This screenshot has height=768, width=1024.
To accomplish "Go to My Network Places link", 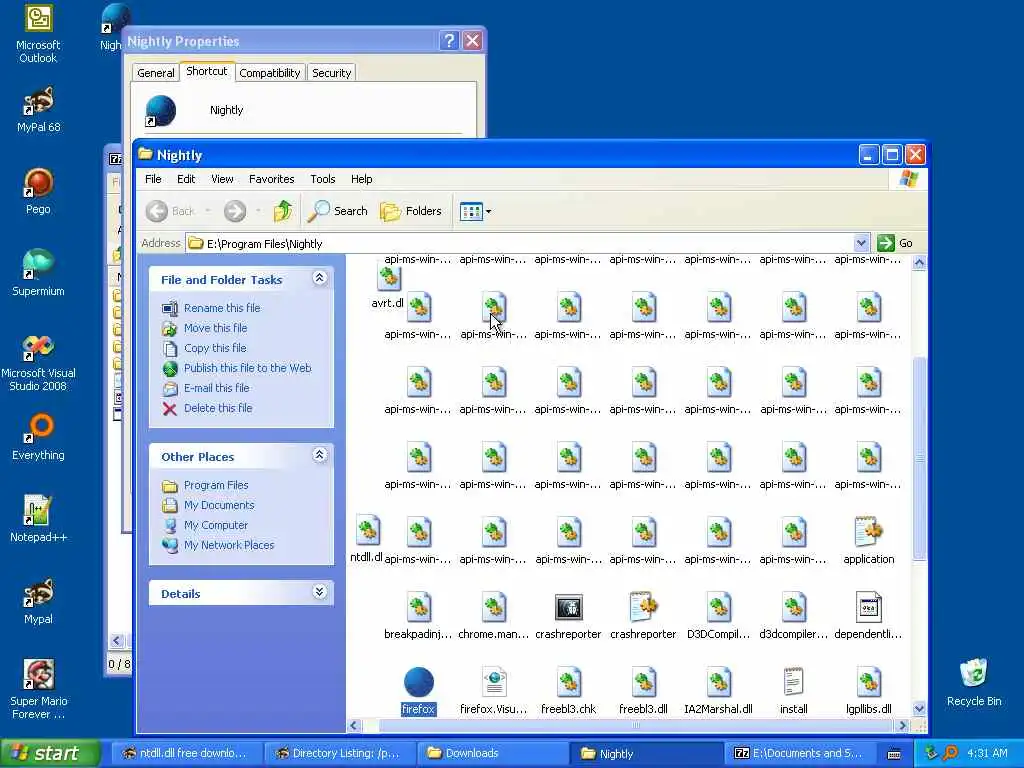I will [229, 545].
